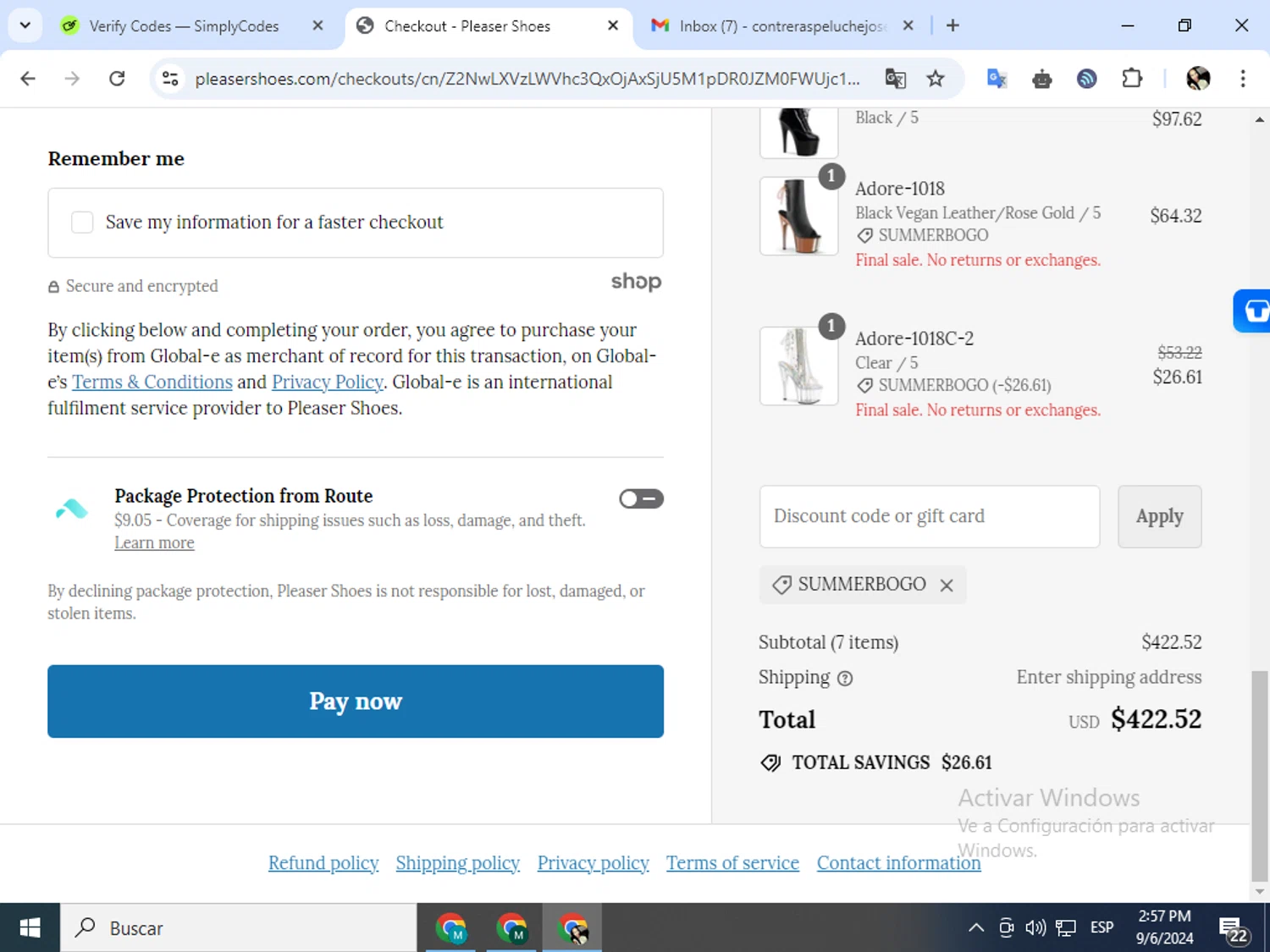This screenshot has width=1270, height=952.
Task: Open the tab search dropdown arrow
Action: click(x=25, y=25)
